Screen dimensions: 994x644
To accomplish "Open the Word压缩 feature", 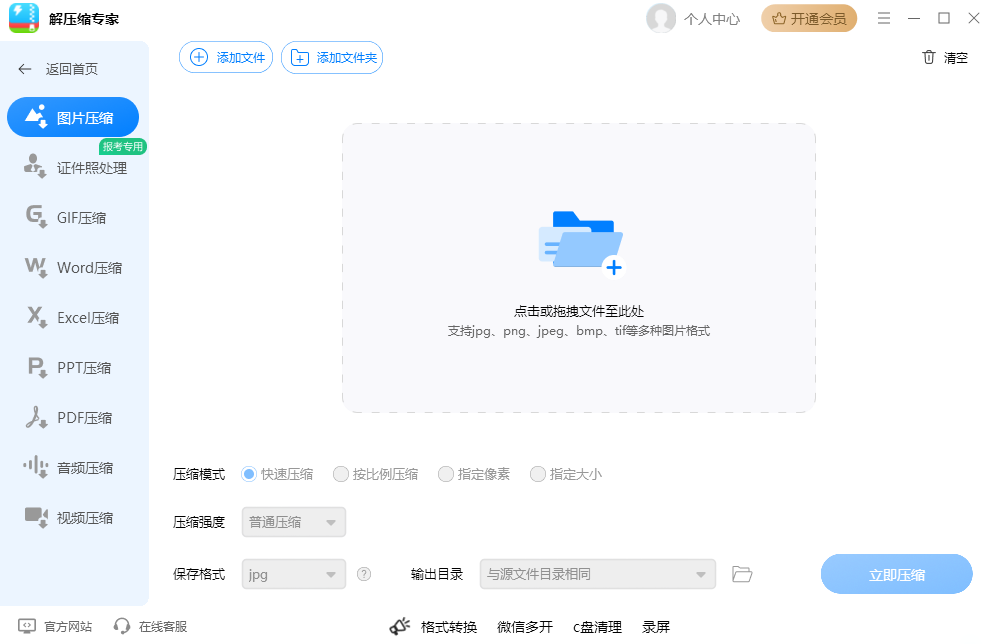I will point(72,267).
